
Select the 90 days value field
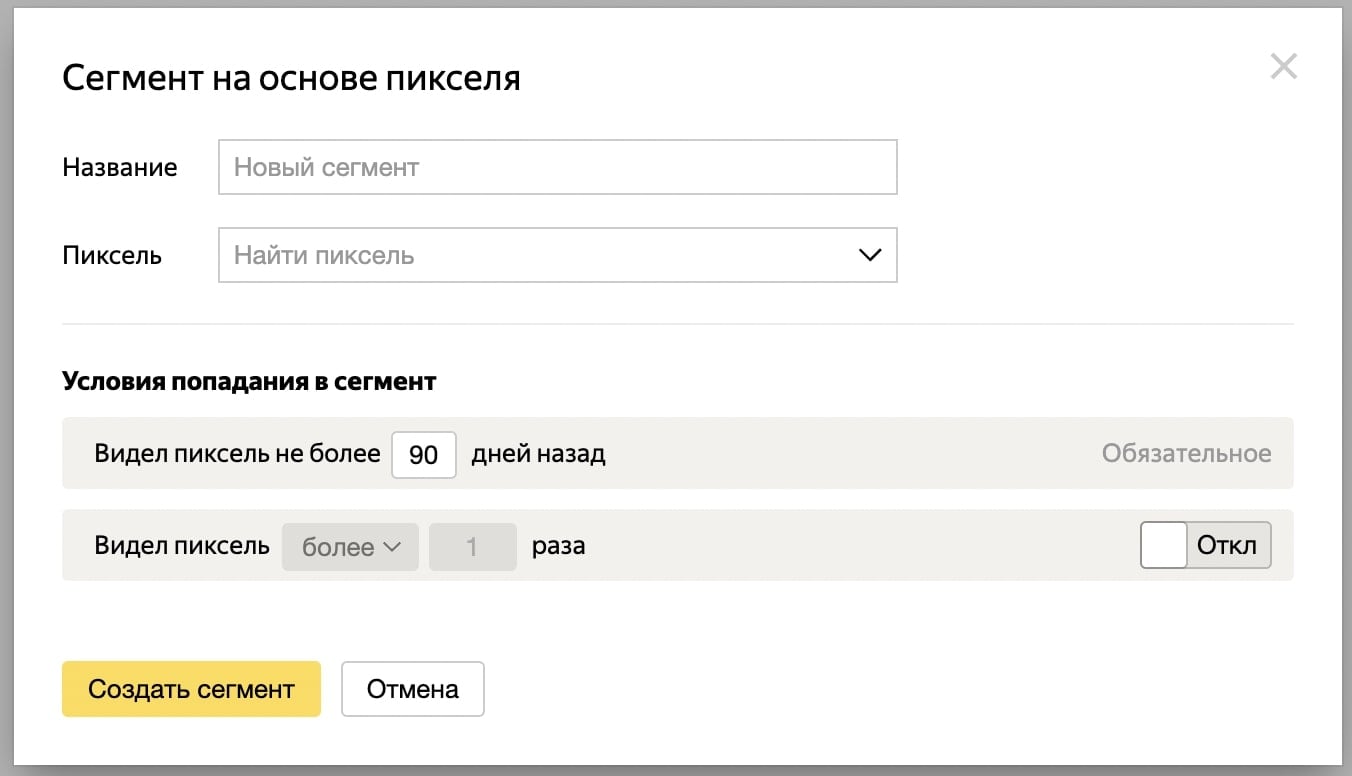pyautogui.click(x=424, y=454)
